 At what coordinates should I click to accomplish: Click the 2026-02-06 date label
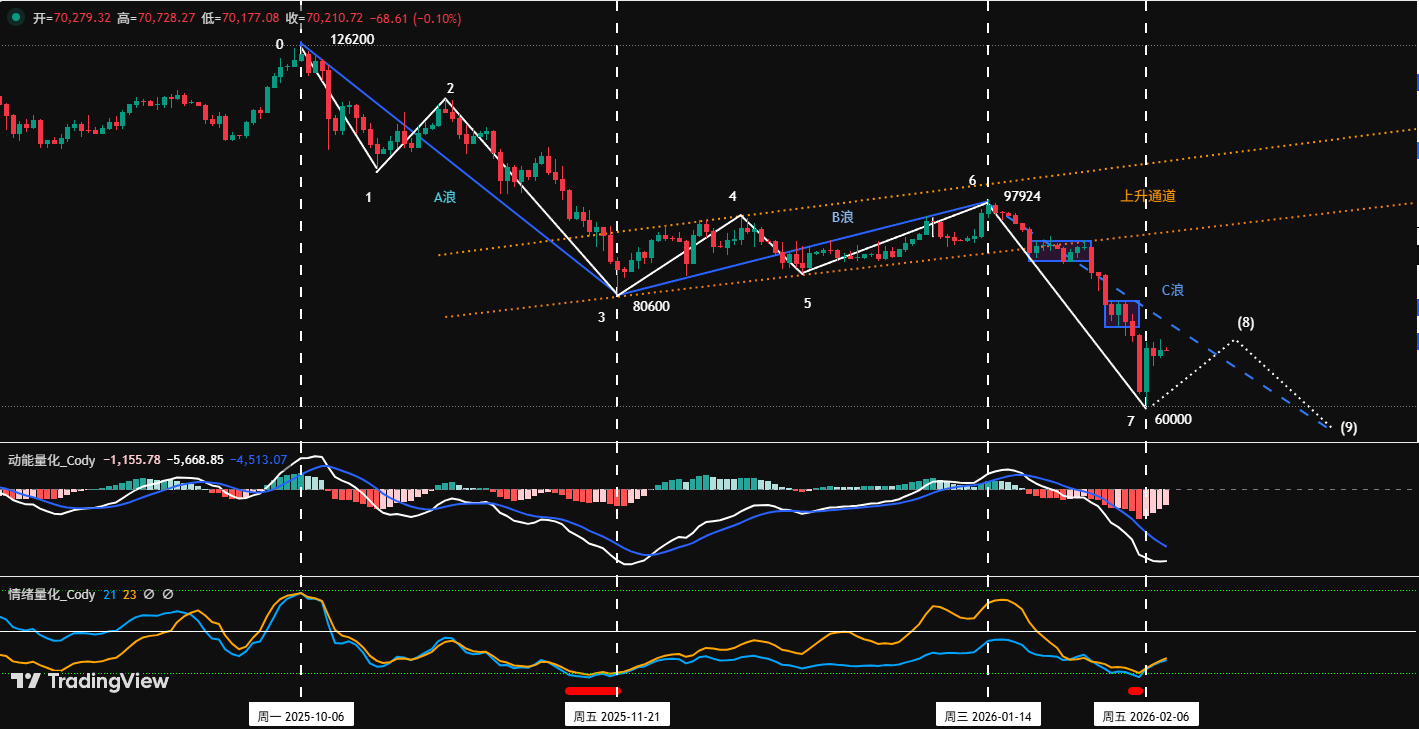(x=1146, y=716)
